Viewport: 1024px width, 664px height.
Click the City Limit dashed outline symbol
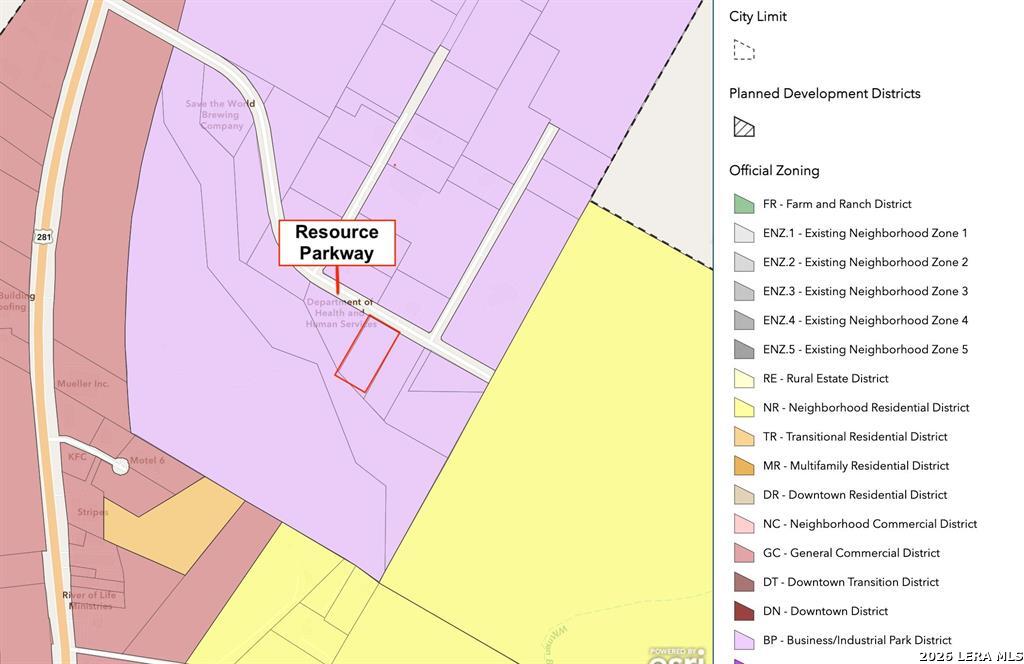point(743,50)
